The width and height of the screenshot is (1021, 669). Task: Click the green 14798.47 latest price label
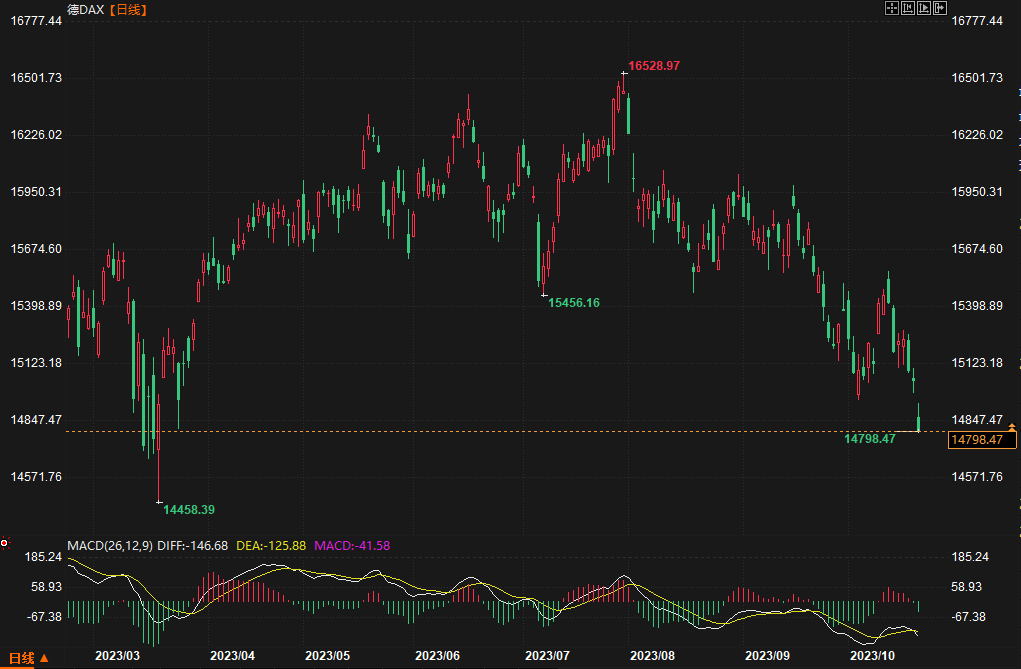pos(870,438)
